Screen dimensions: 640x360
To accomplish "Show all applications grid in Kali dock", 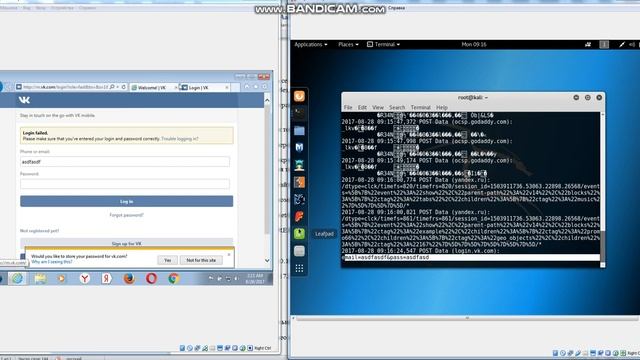I will [x=299, y=268].
